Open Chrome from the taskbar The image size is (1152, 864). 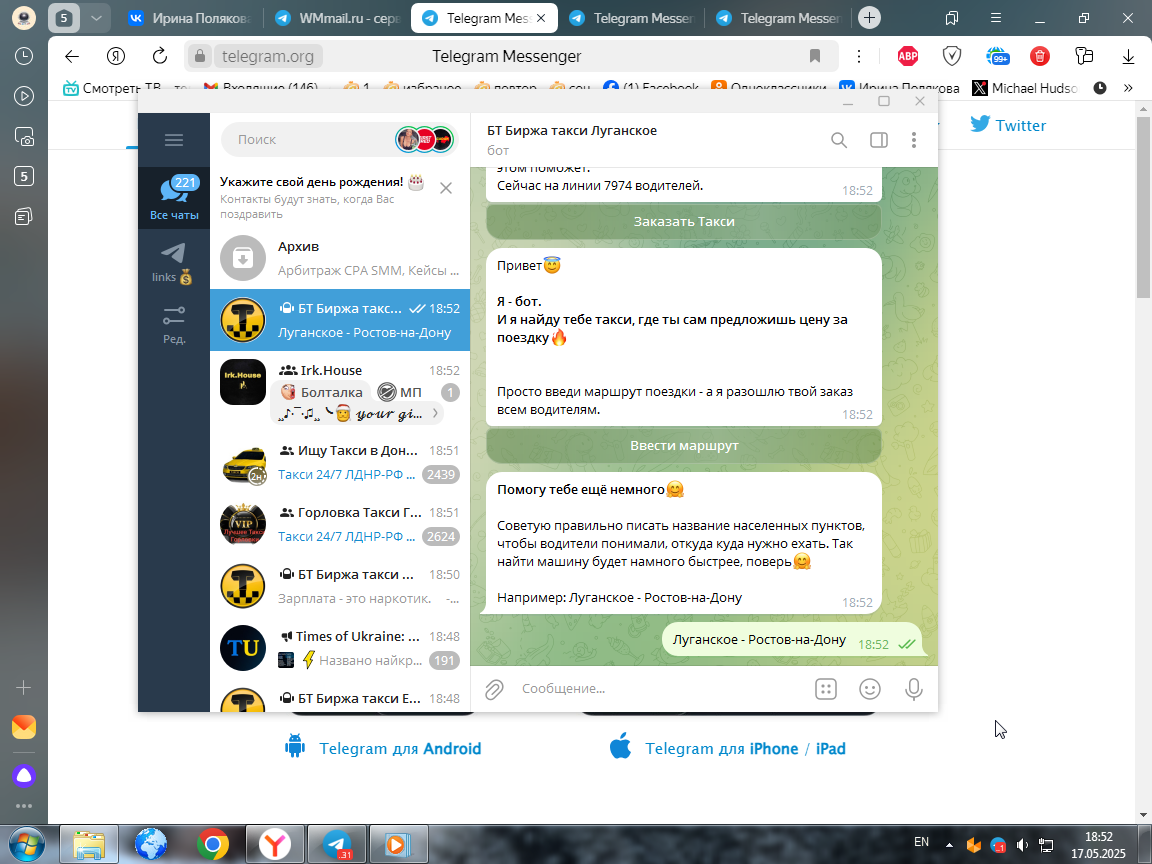(x=212, y=845)
